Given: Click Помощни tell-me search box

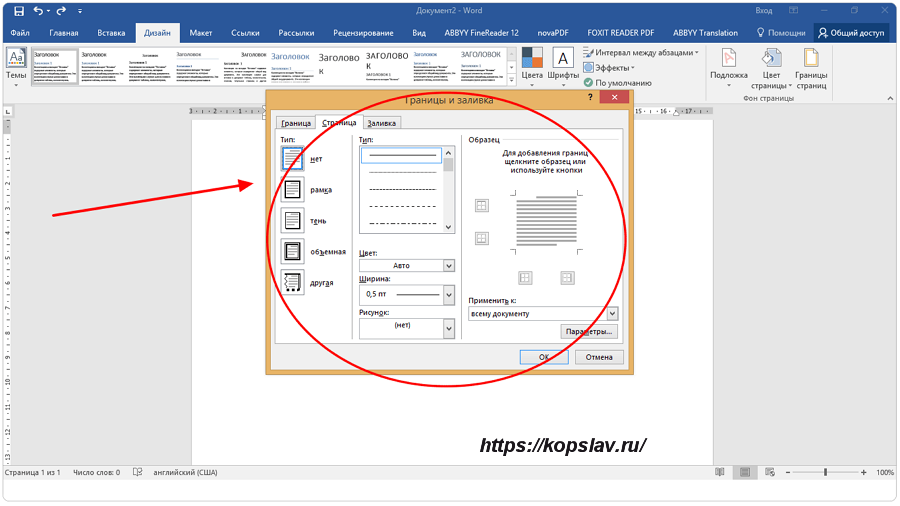Looking at the screenshot, I should tap(781, 33).
